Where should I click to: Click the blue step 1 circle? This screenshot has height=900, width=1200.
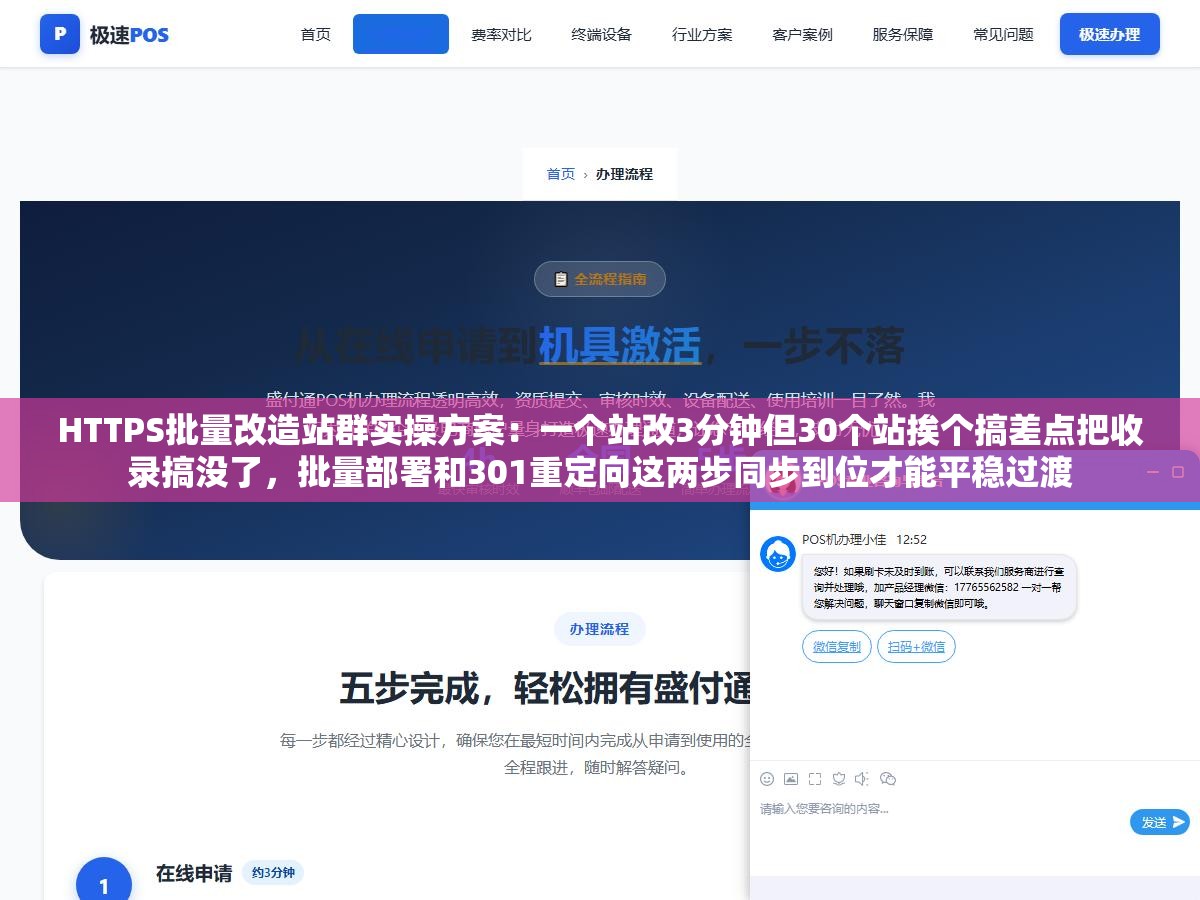point(104,884)
